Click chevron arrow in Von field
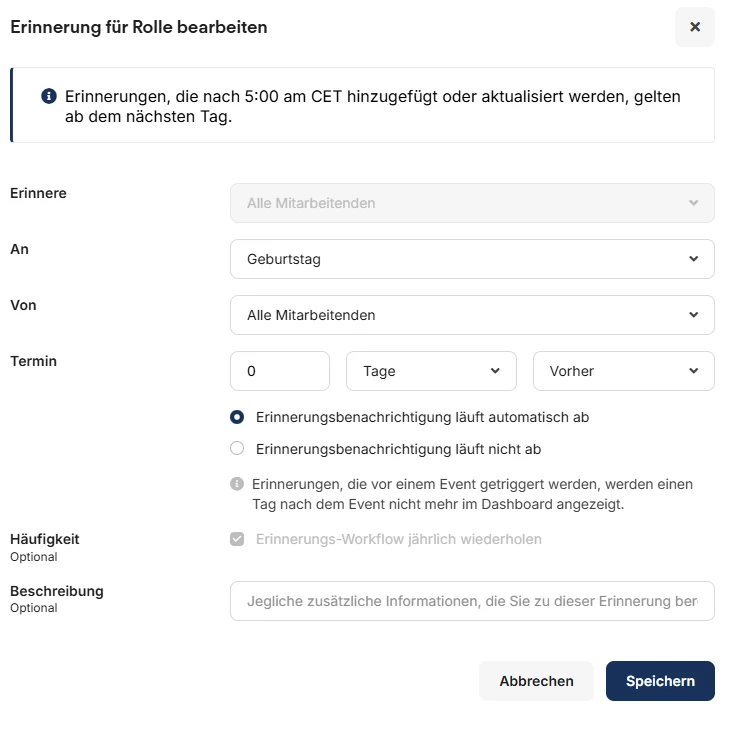 694,315
